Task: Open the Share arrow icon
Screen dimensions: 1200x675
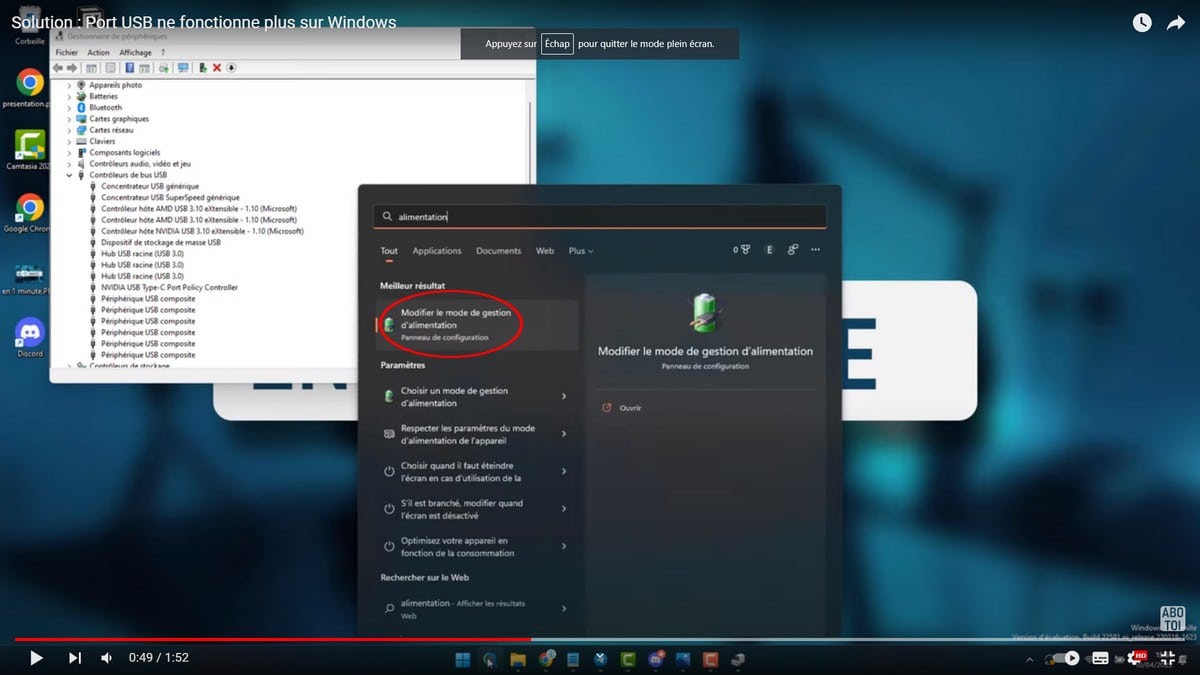Action: point(1176,23)
